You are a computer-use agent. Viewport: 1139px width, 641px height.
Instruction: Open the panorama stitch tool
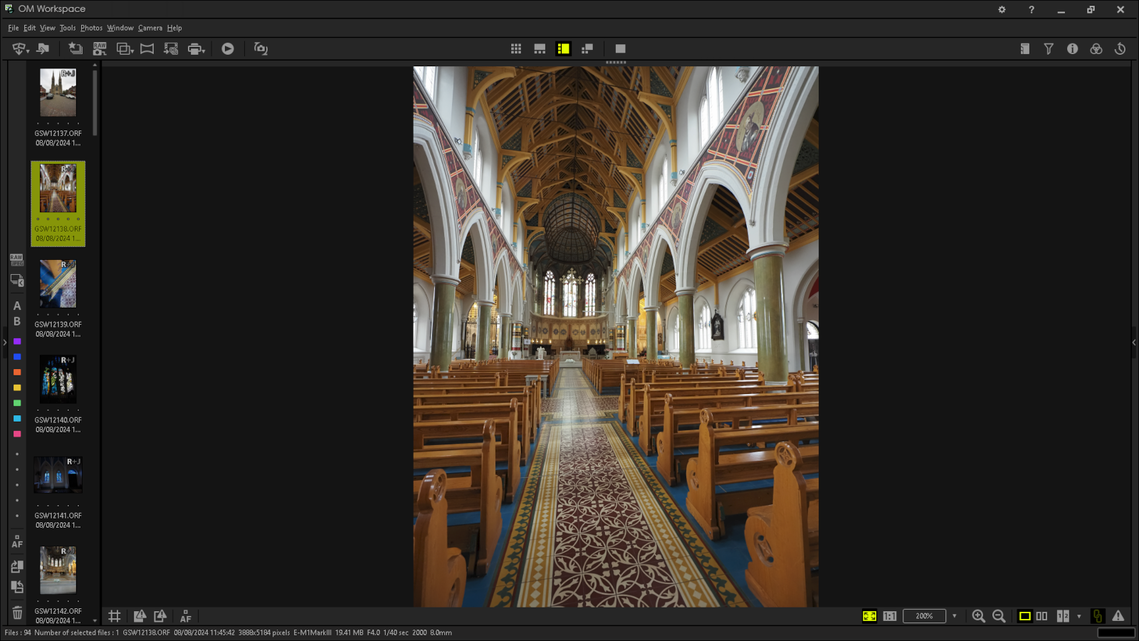(x=147, y=49)
